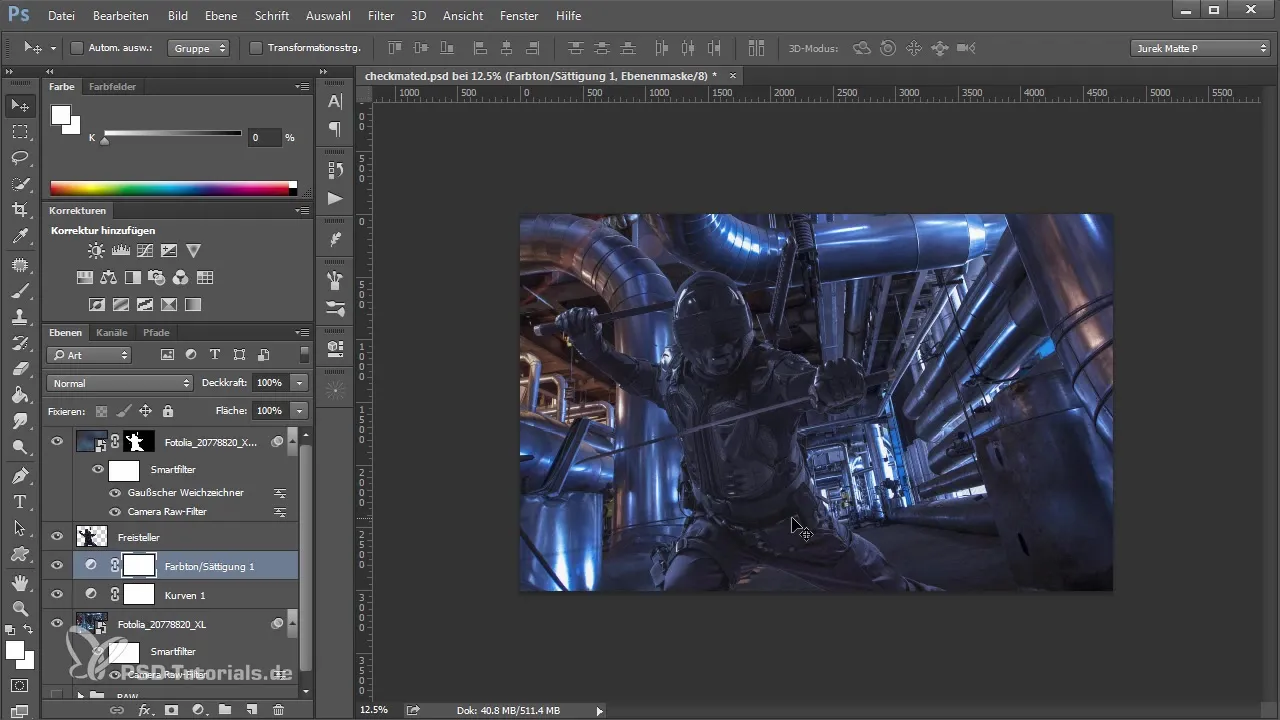The width and height of the screenshot is (1280, 720).
Task: Open the Filter menu
Action: pos(380,16)
